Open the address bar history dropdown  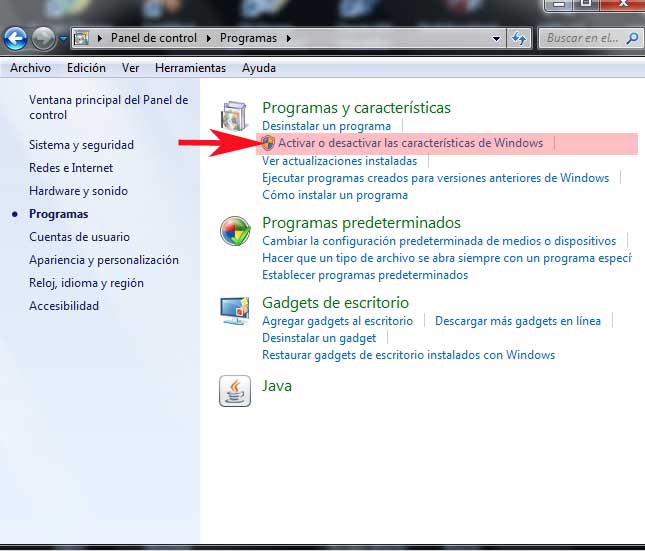[497, 39]
